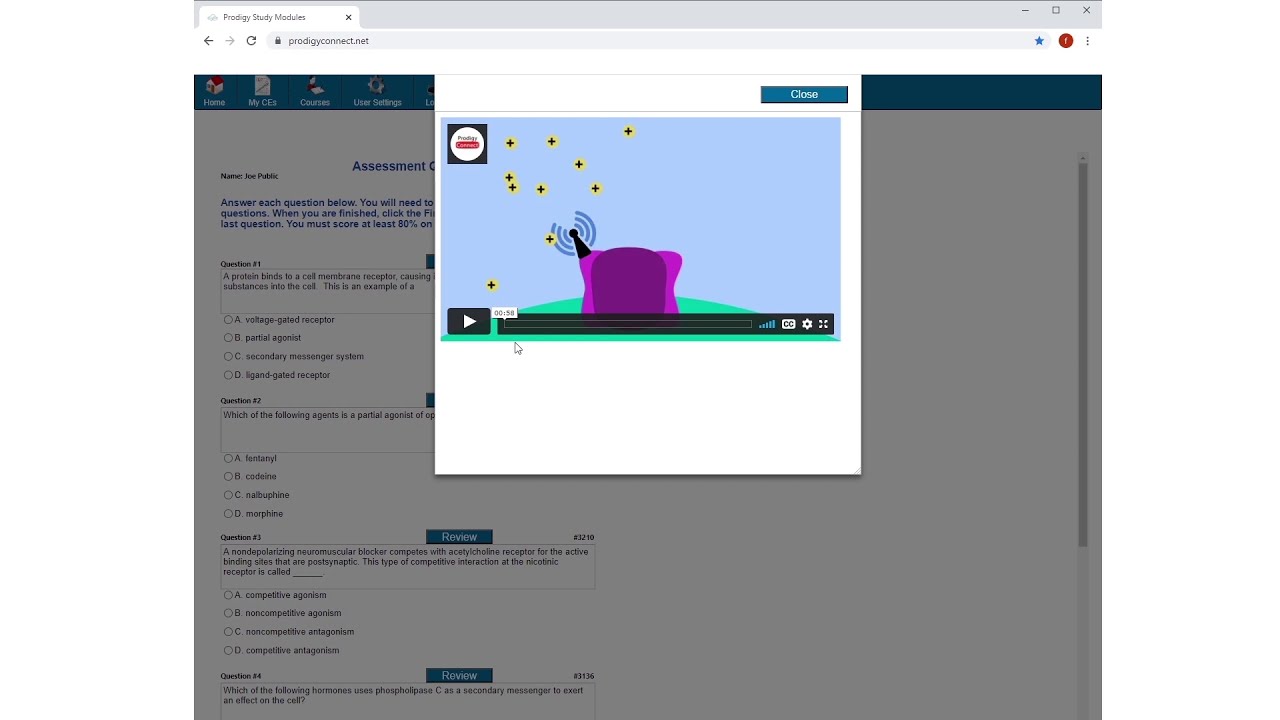Screen dimensions: 1280x720
Task: Go to Home in navigation bar
Action: click(x=214, y=91)
